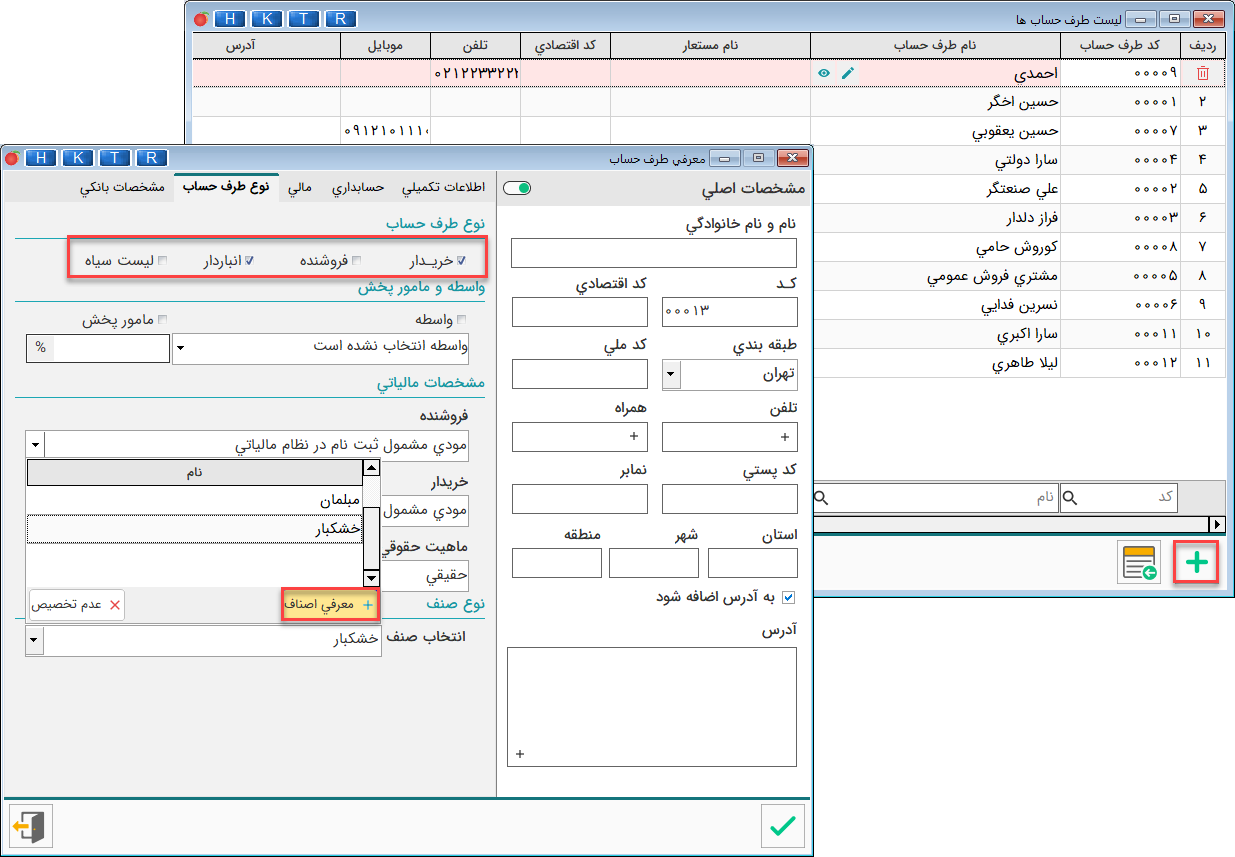Image resolution: width=1235 pixels, height=857 pixels.
Task: Open the طبقه بندي تهران dropdown
Action: click(672, 375)
